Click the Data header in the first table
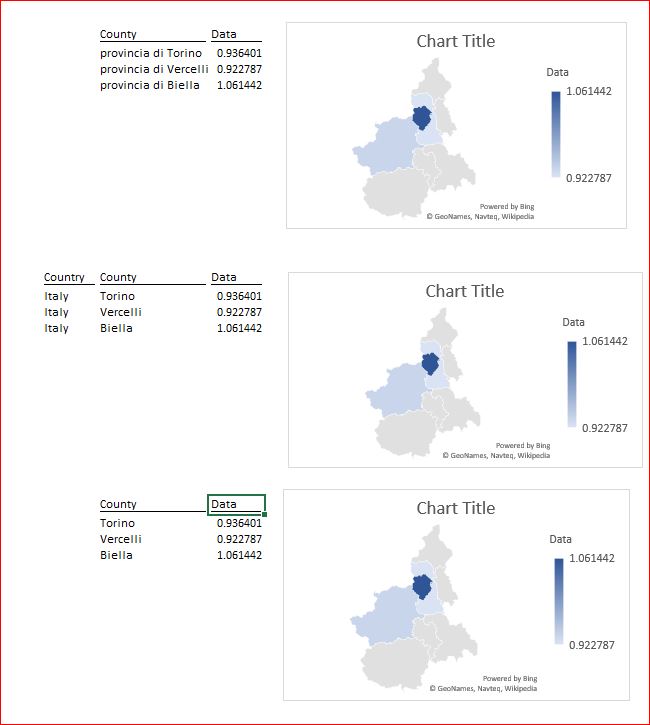650x725 pixels. [x=224, y=34]
